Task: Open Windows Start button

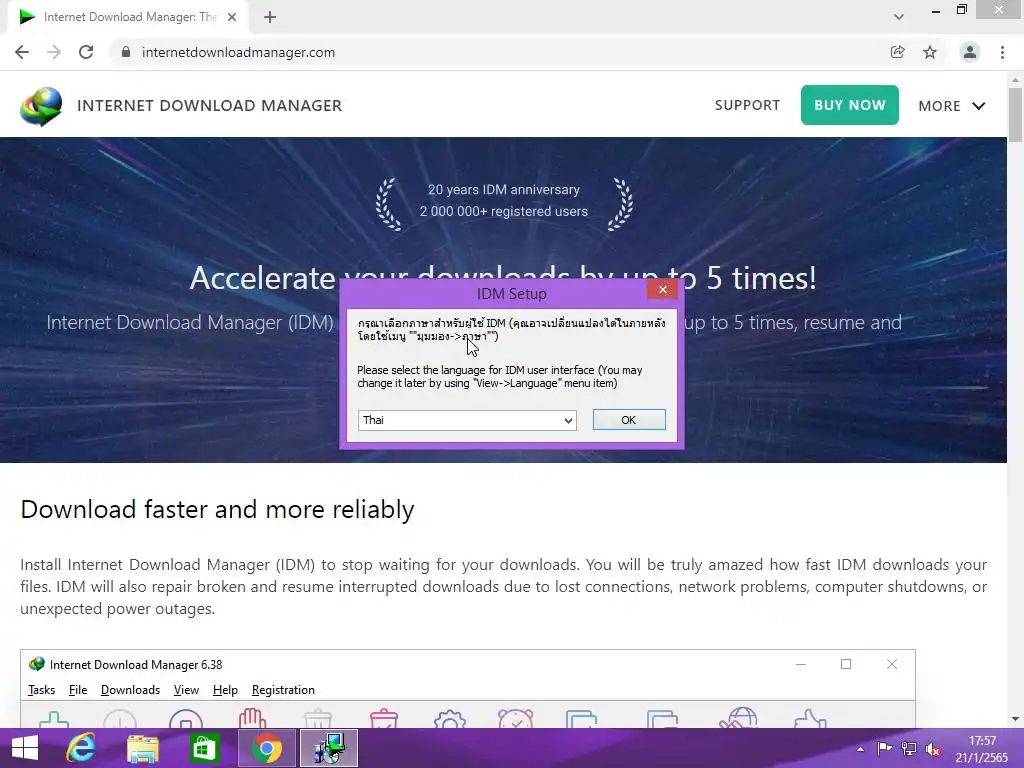Action: 24,748
